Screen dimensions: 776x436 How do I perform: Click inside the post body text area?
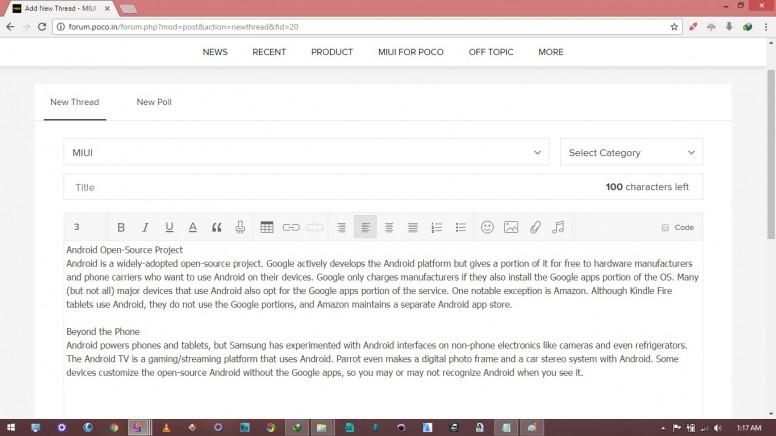pos(383,329)
